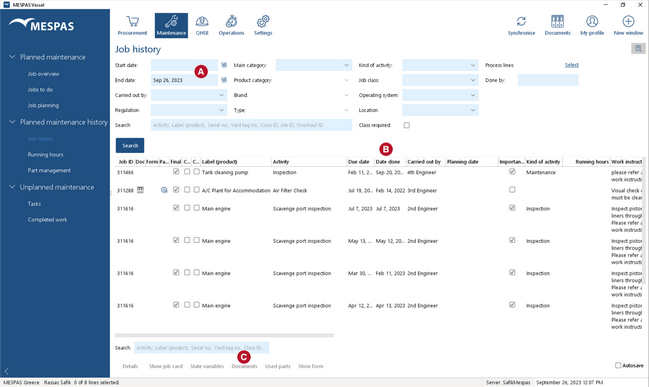Open the Location dropdown
649x387 pixels.
(x=440, y=110)
